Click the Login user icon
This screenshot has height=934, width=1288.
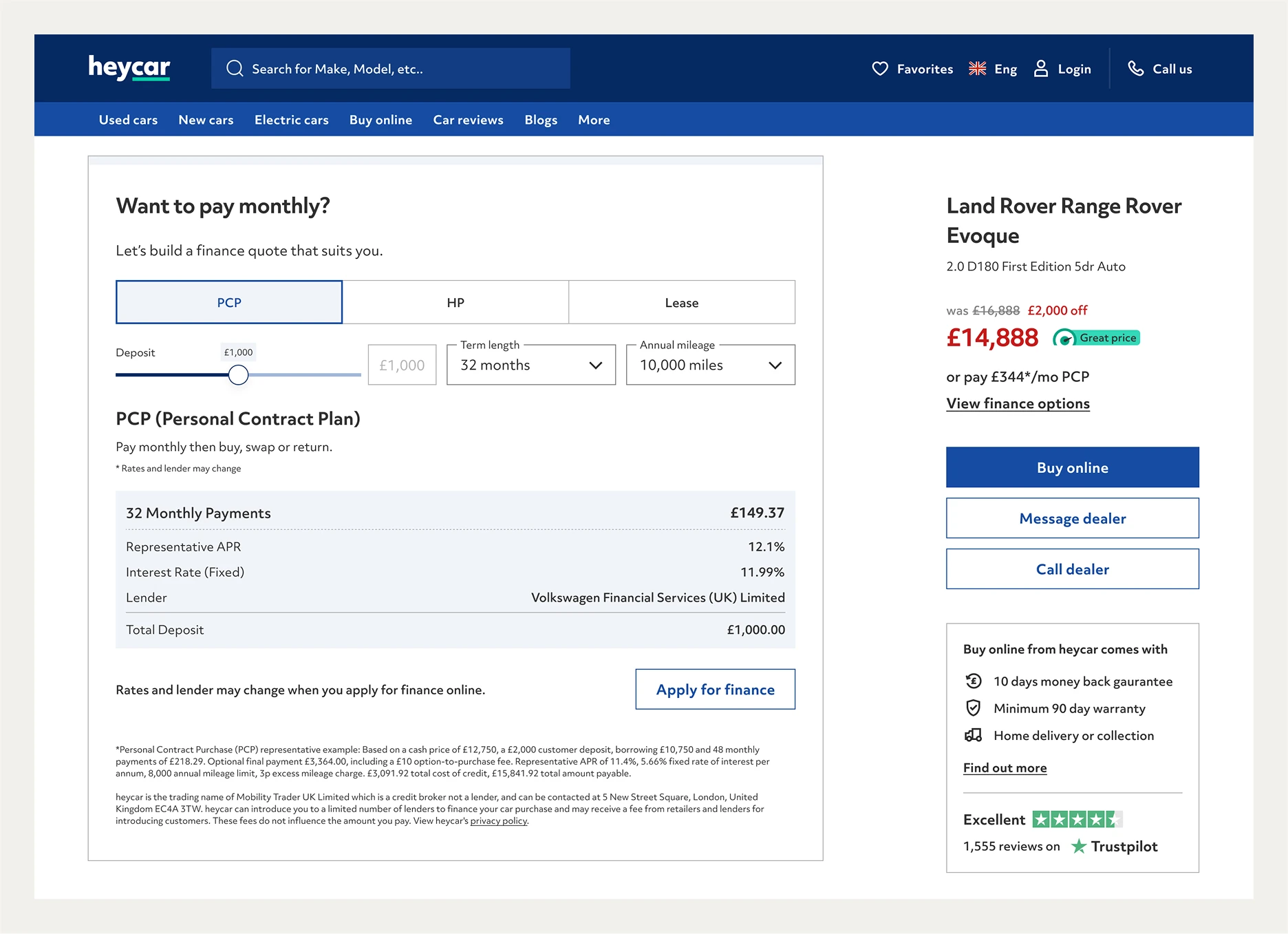coord(1041,69)
